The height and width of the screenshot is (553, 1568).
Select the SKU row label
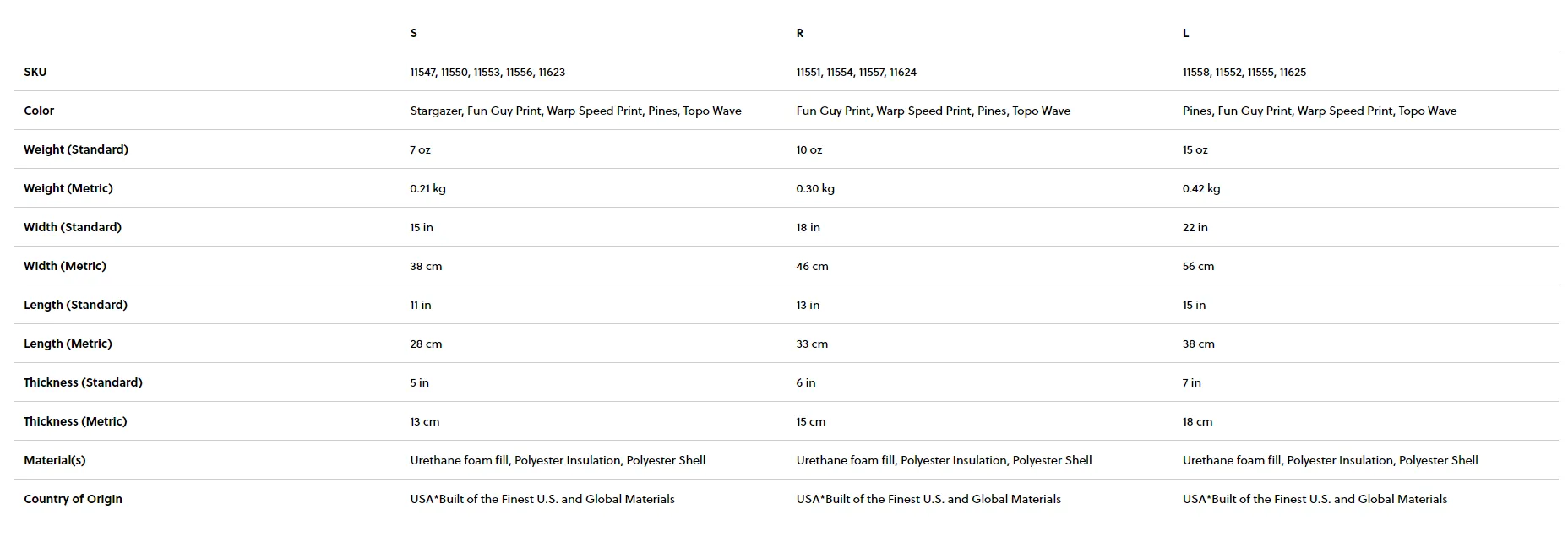coord(35,72)
